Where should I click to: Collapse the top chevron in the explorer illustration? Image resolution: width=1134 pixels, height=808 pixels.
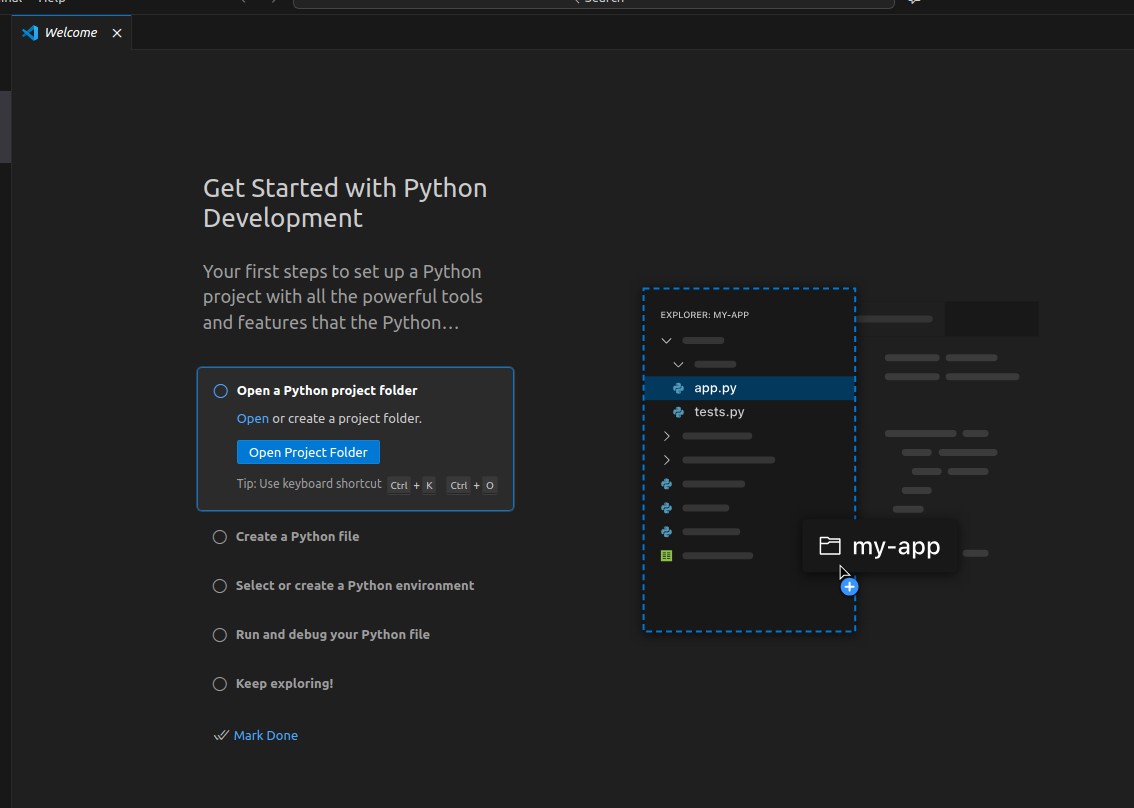[666, 340]
